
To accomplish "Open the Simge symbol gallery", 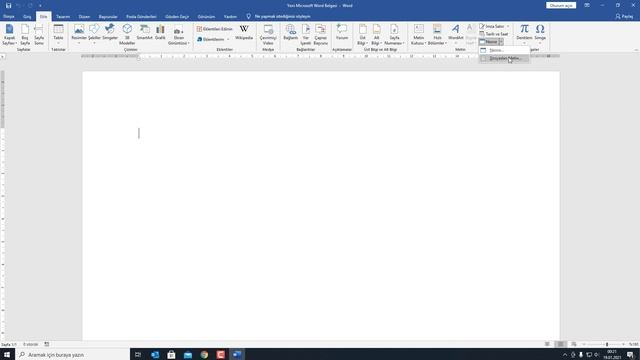I will 540,35.
